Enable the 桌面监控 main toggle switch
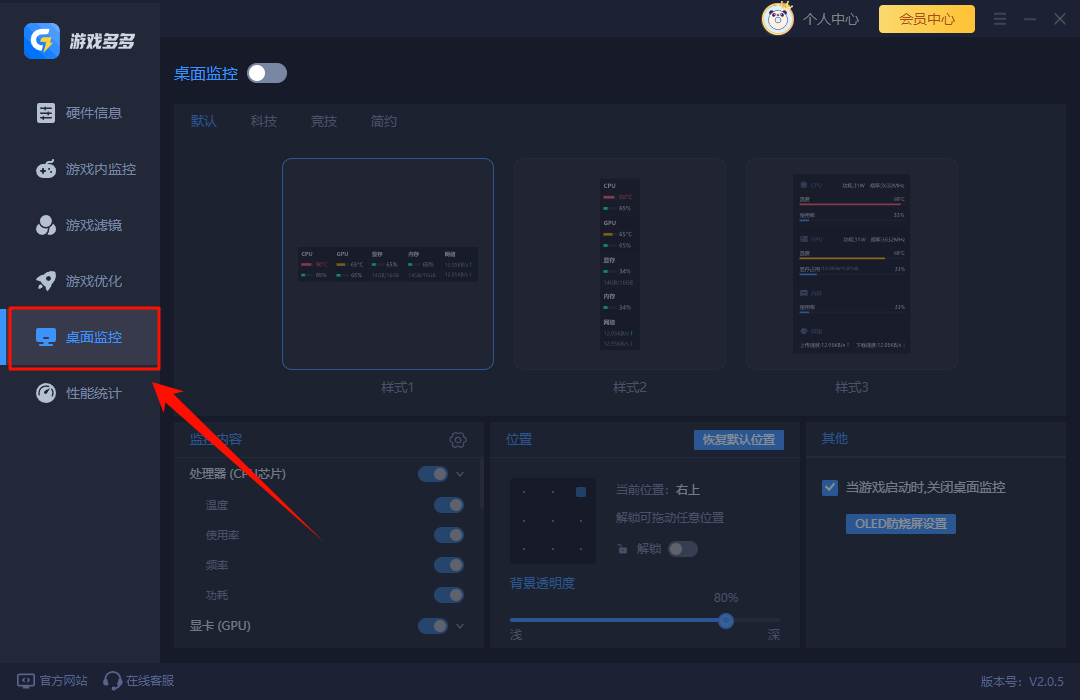 (x=267, y=73)
